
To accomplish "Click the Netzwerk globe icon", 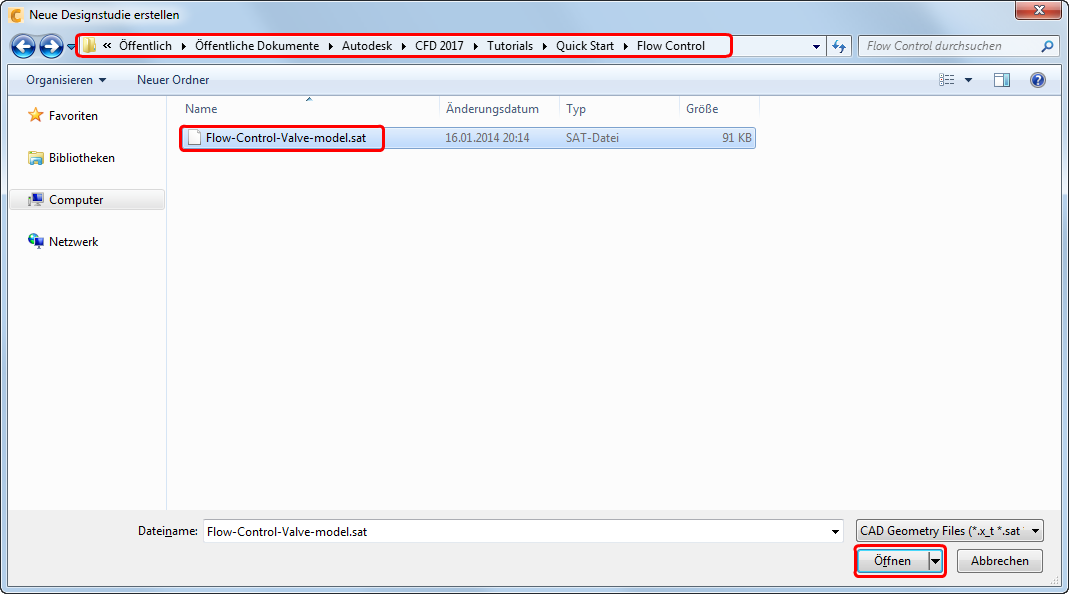I will click(x=35, y=241).
